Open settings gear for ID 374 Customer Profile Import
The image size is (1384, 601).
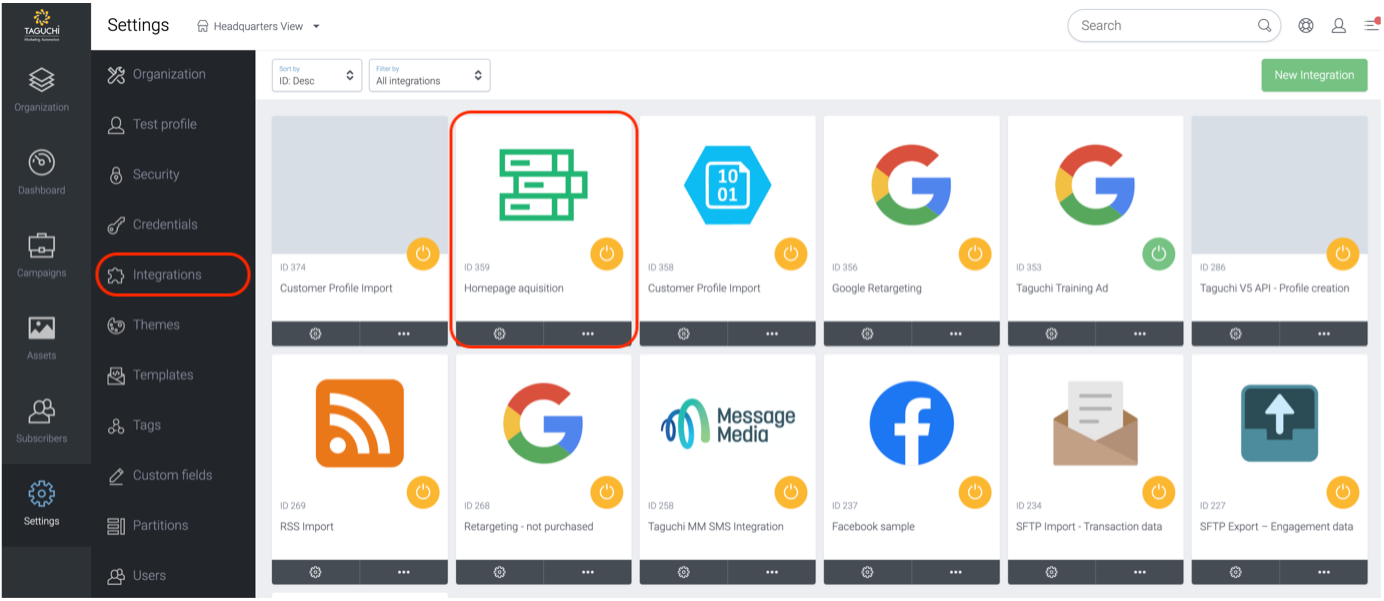tap(315, 334)
